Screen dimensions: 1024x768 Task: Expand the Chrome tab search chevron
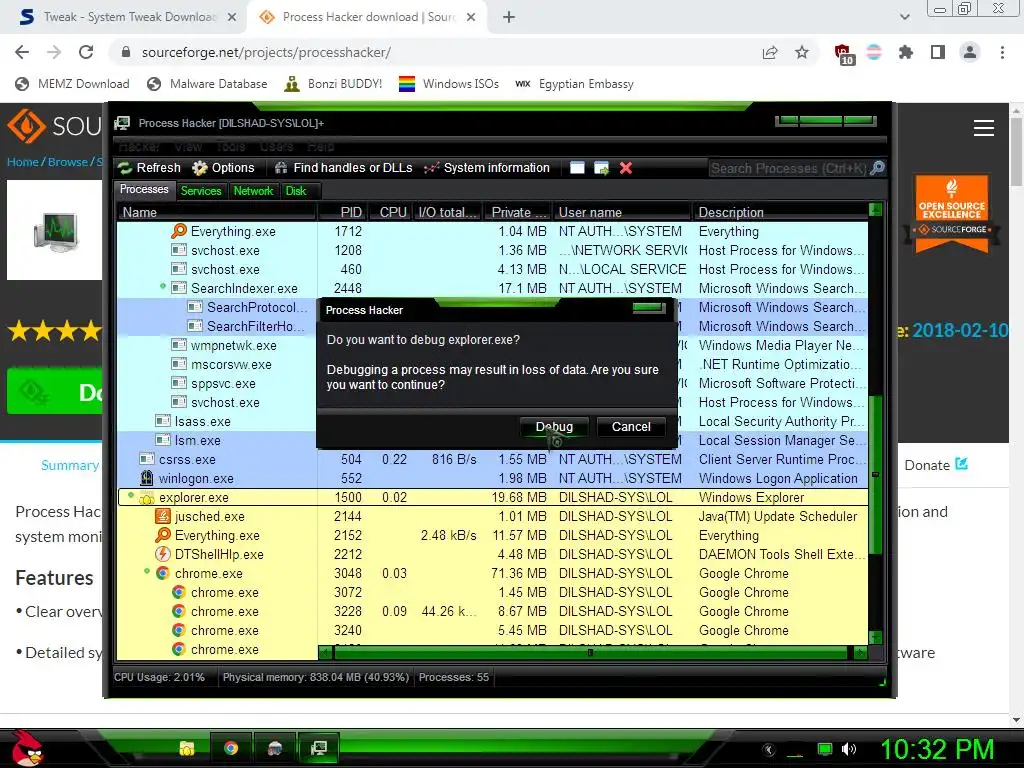pos(904,17)
